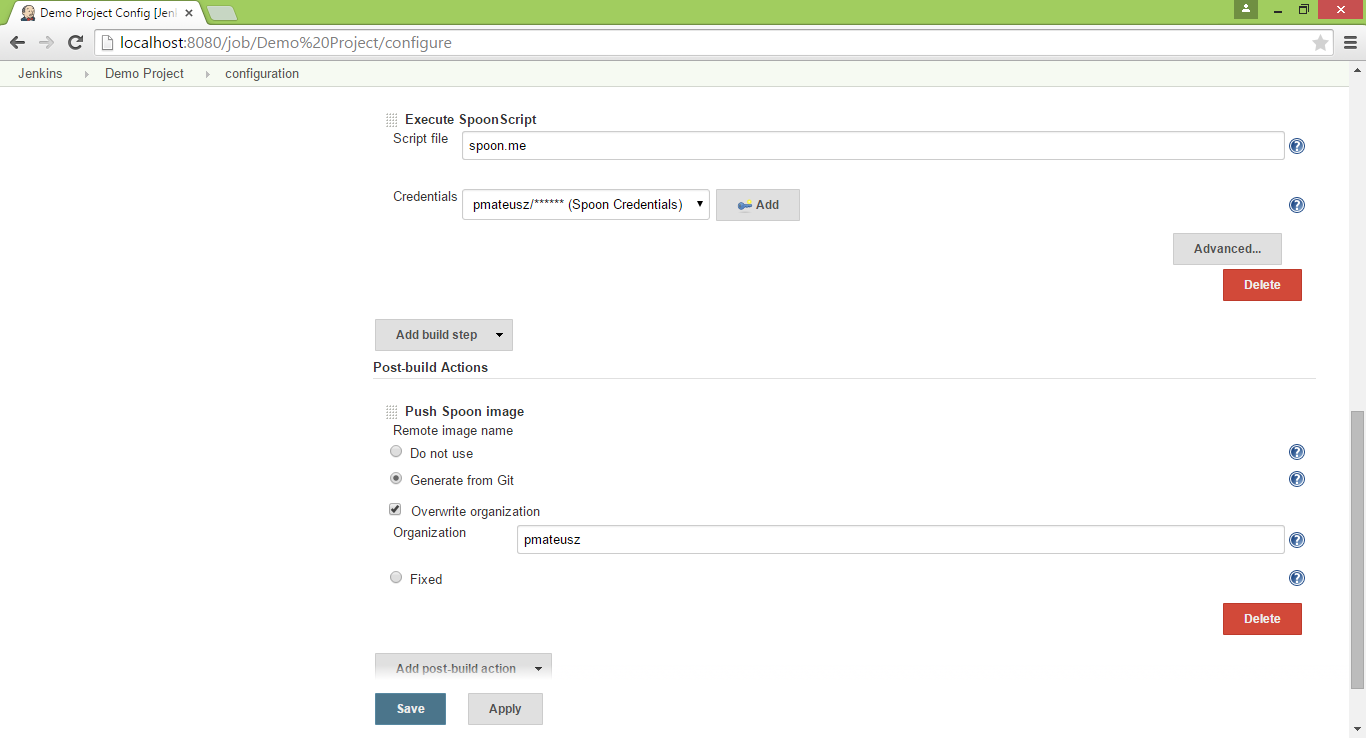Delete the Execute SpoonScript build step
The width and height of the screenshot is (1366, 738).
tap(1262, 285)
